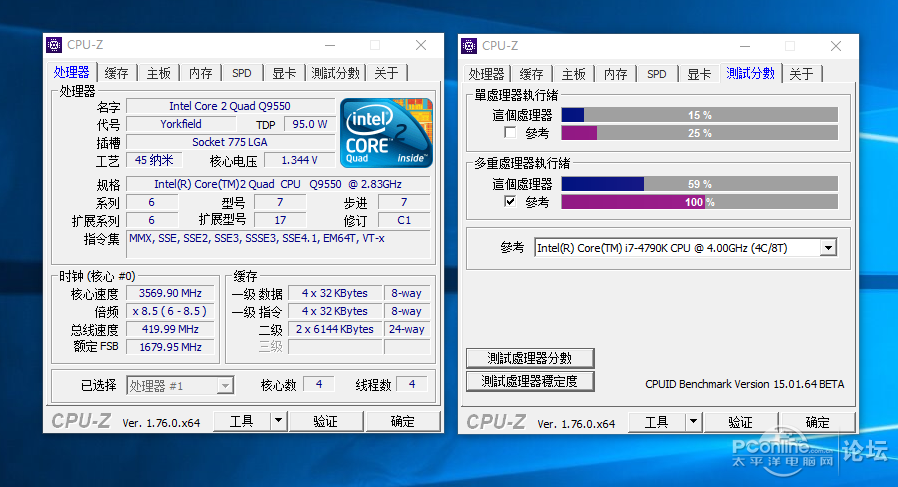Select the active 处理器 tab in left window
The width and height of the screenshot is (898, 487).
pyautogui.click(x=72, y=72)
